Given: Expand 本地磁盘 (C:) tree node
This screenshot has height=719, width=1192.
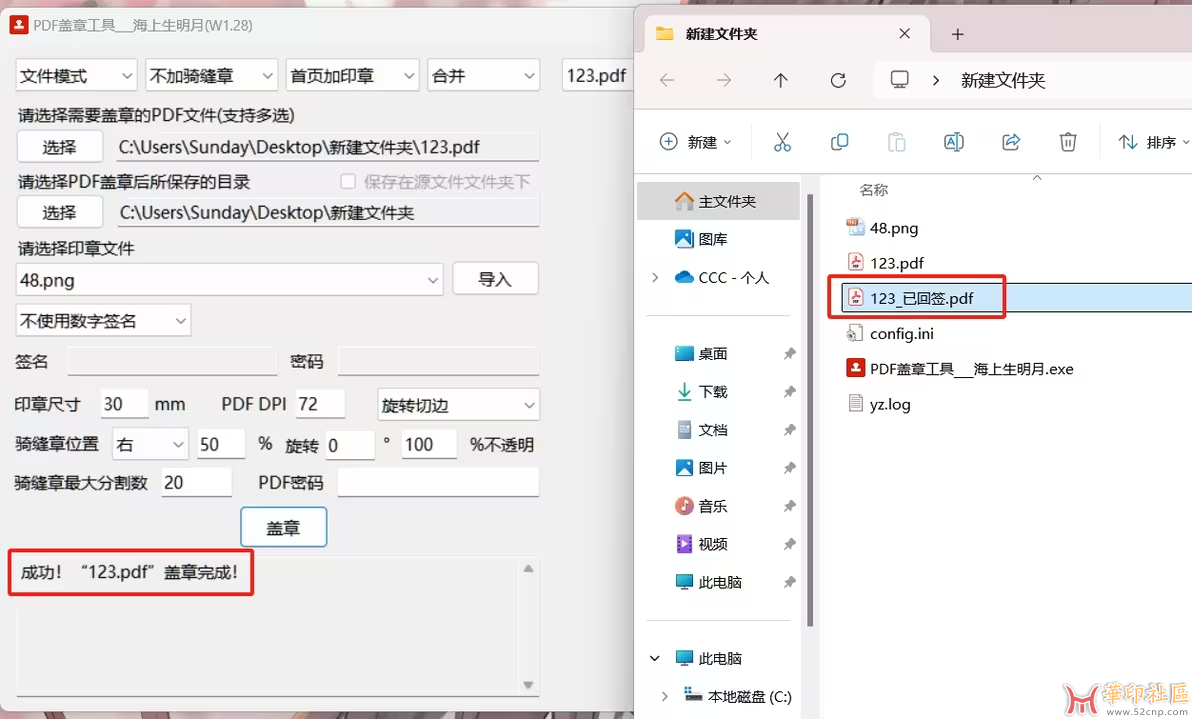Looking at the screenshot, I should (x=664, y=696).
